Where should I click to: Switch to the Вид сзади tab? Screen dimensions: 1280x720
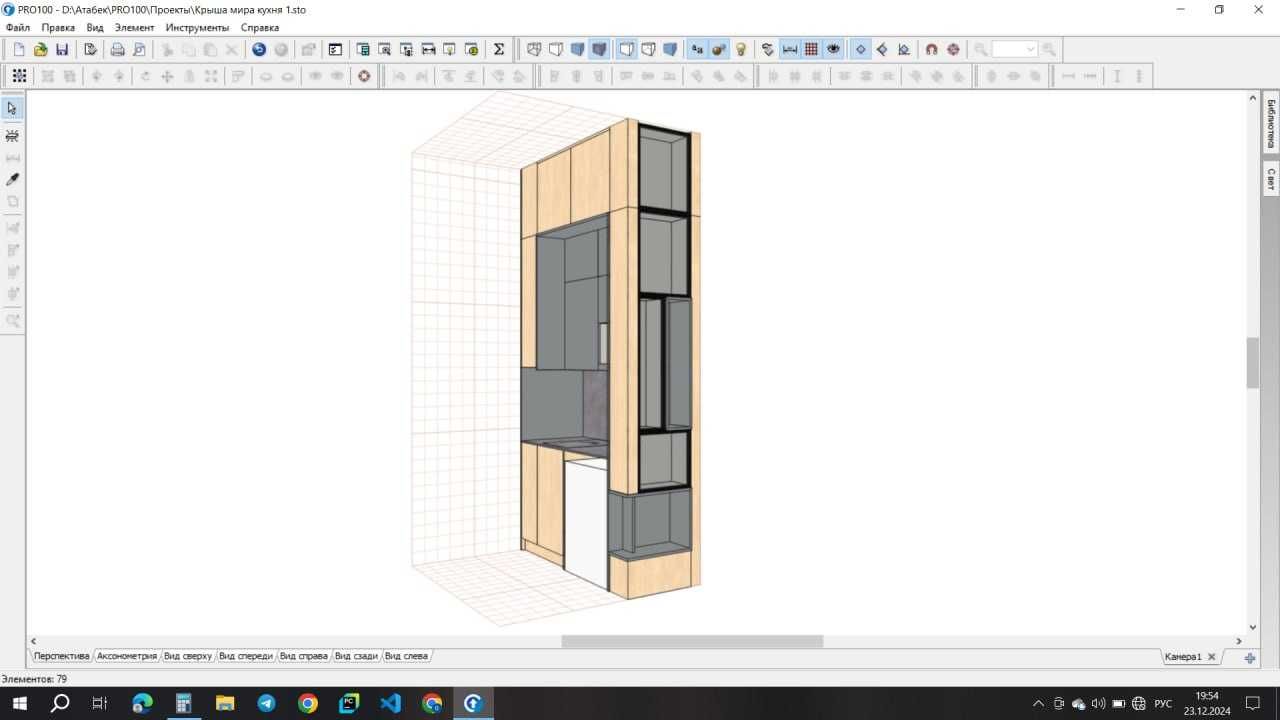click(356, 656)
